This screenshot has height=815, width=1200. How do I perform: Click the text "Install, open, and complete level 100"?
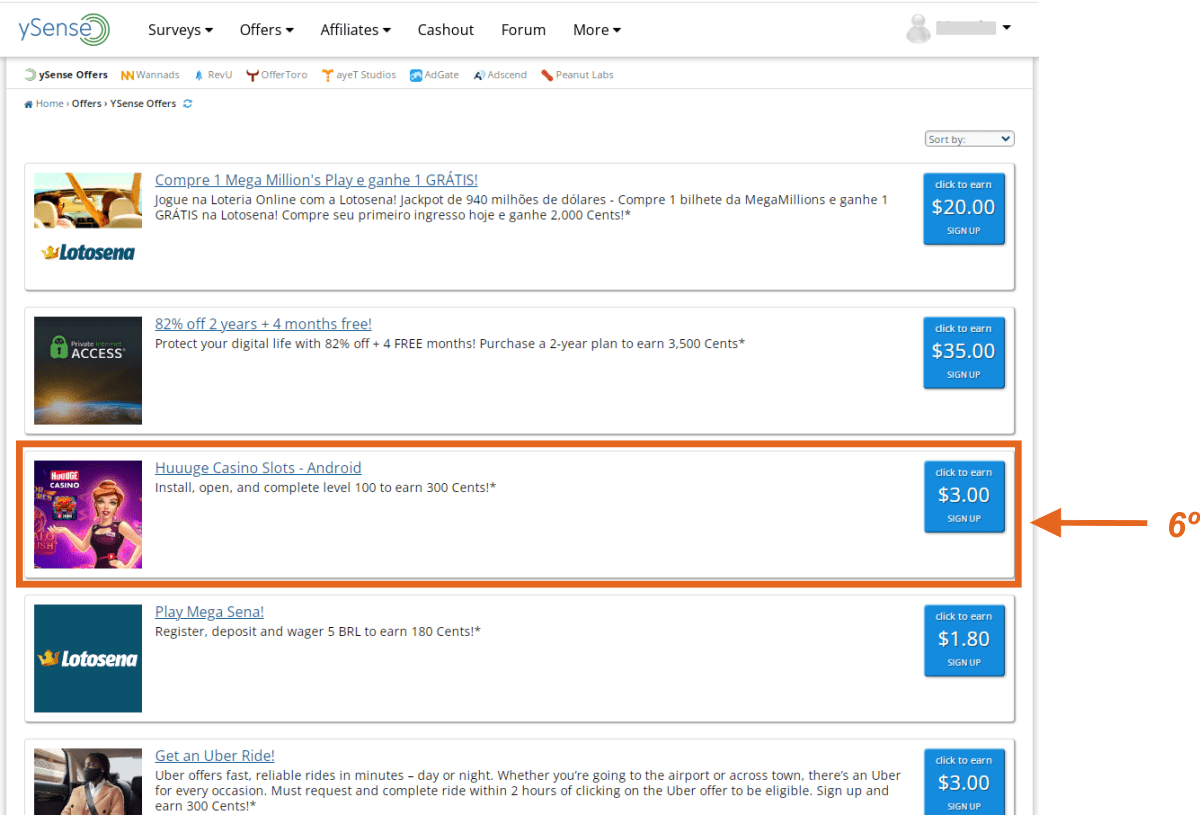[280, 488]
